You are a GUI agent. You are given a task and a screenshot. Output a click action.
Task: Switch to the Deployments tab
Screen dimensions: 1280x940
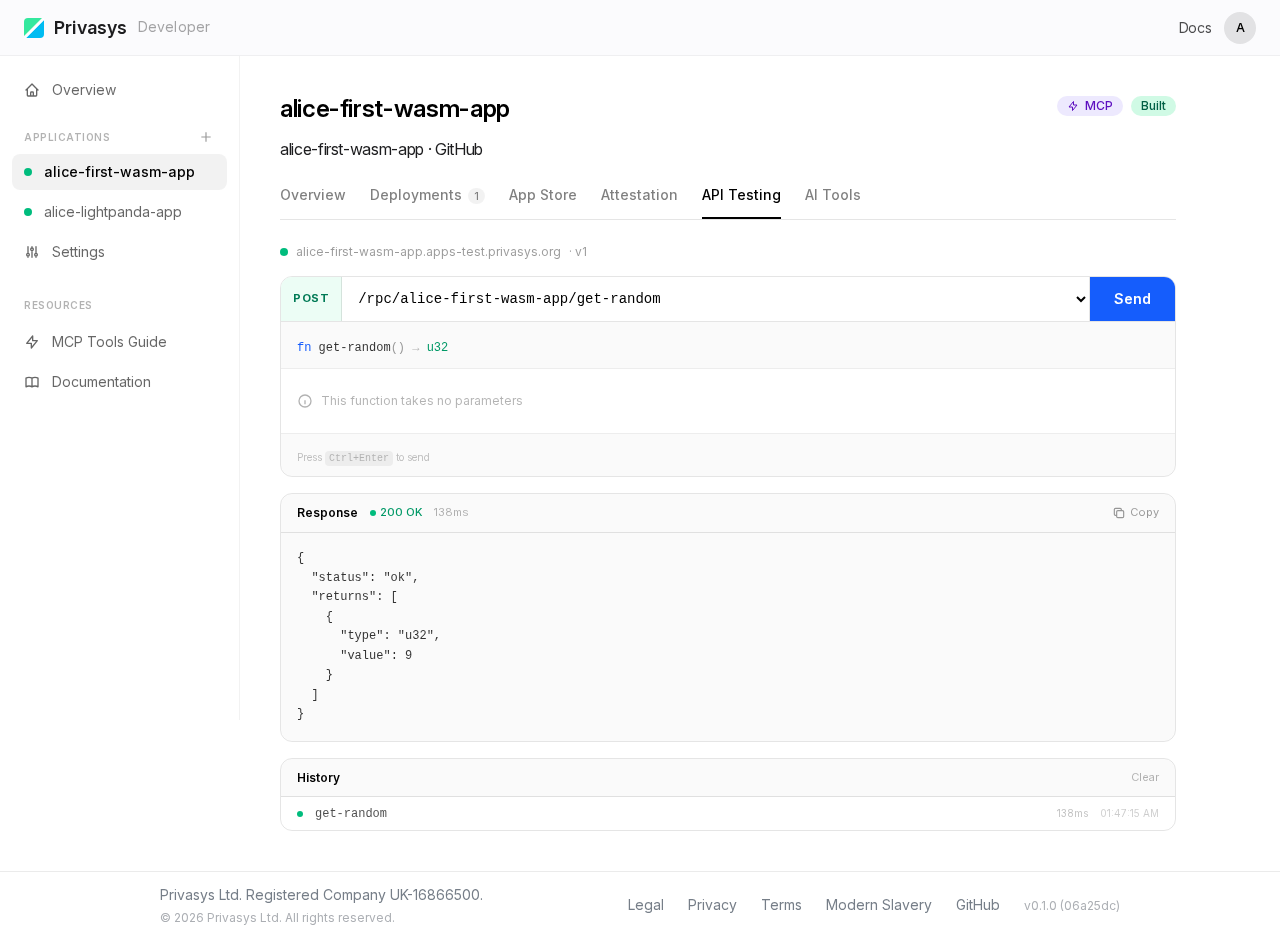(x=413, y=195)
